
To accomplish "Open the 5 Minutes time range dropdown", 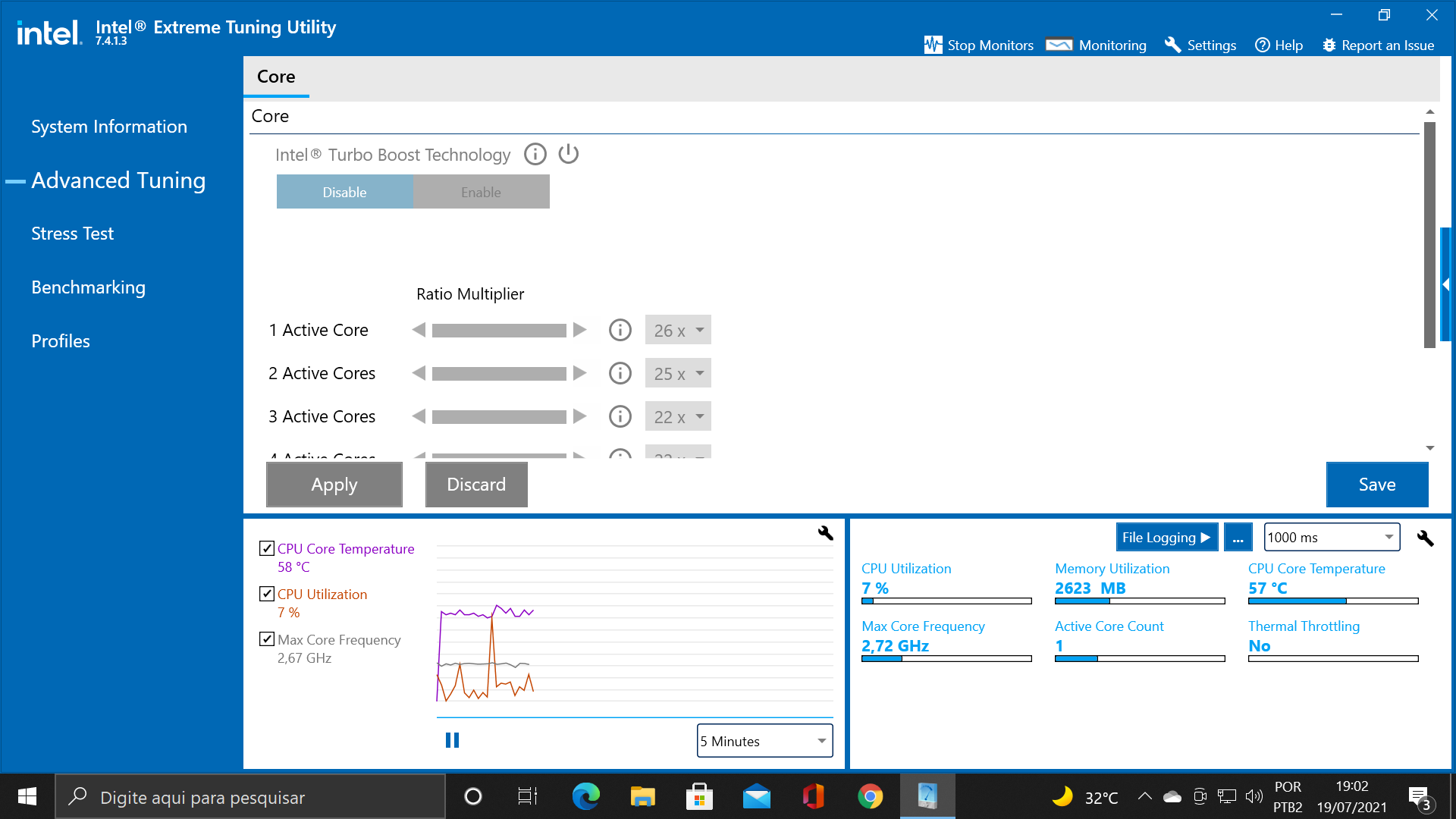I will tap(764, 741).
